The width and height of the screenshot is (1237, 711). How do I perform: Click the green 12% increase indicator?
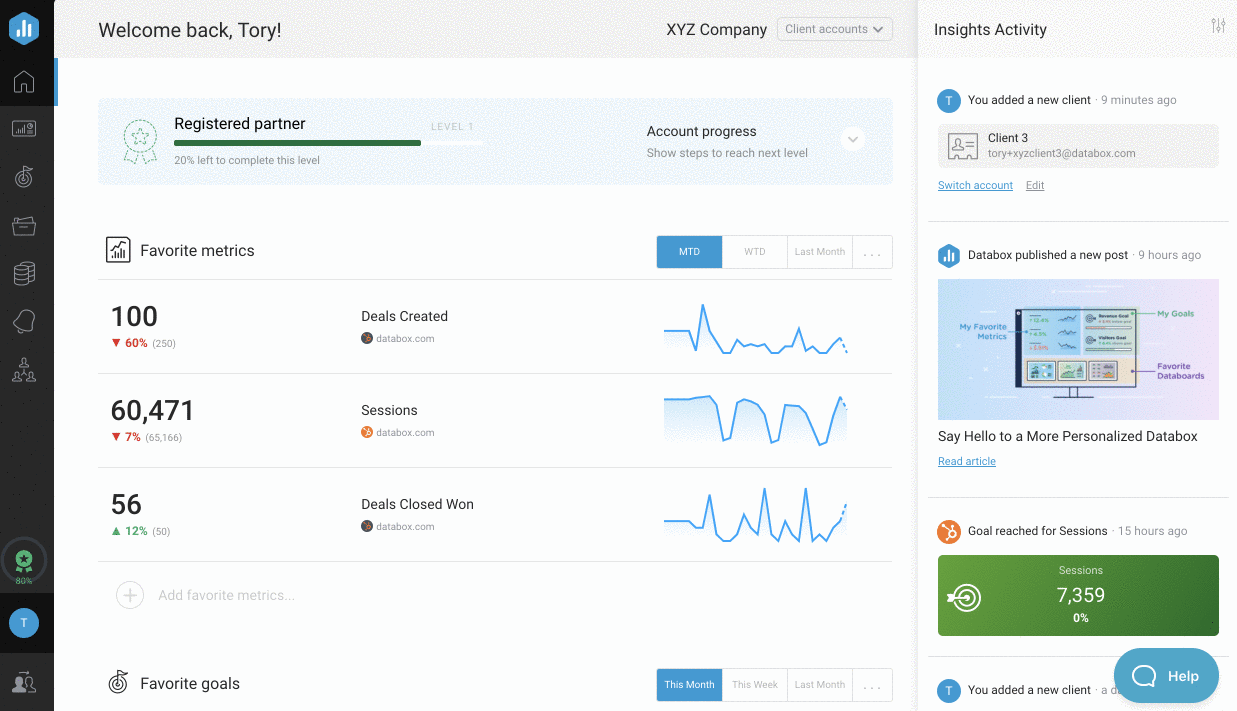[129, 531]
